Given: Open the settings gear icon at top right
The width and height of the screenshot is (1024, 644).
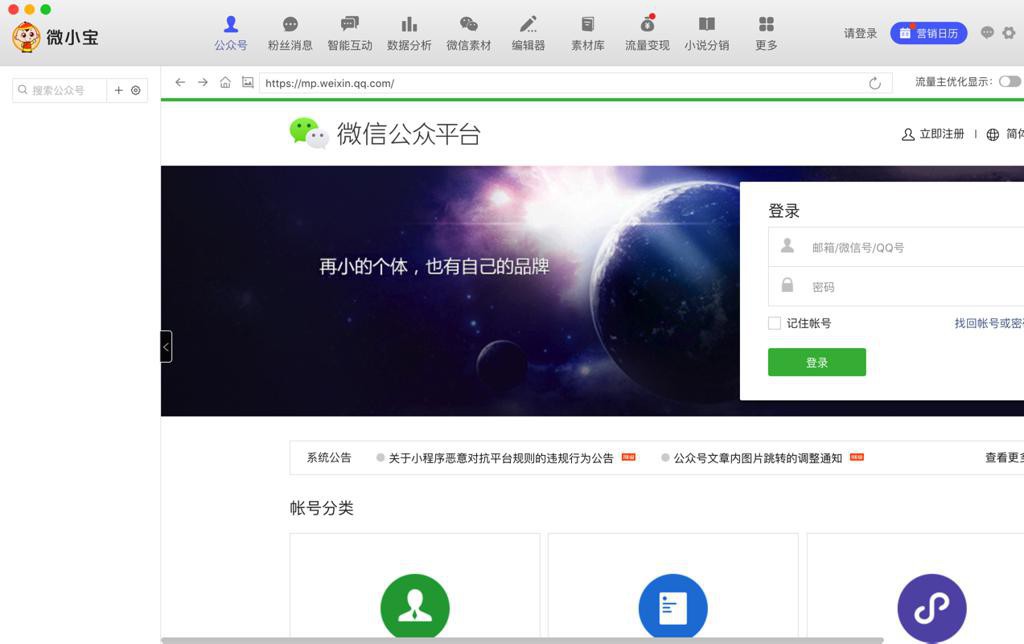Looking at the screenshot, I should tap(1009, 33).
